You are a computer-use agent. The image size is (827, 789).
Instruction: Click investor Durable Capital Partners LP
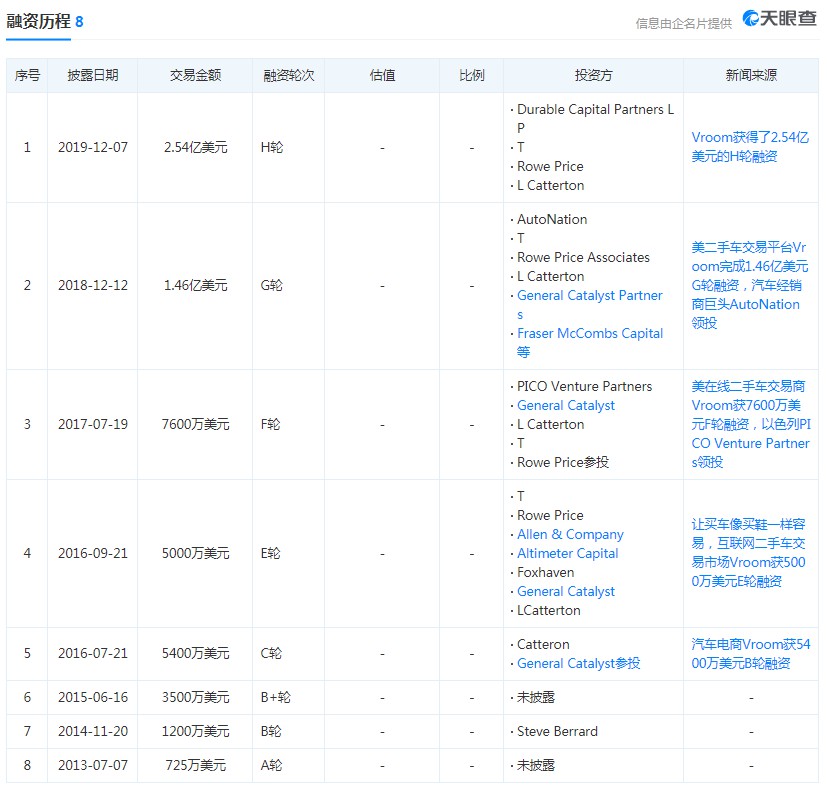pos(595,119)
